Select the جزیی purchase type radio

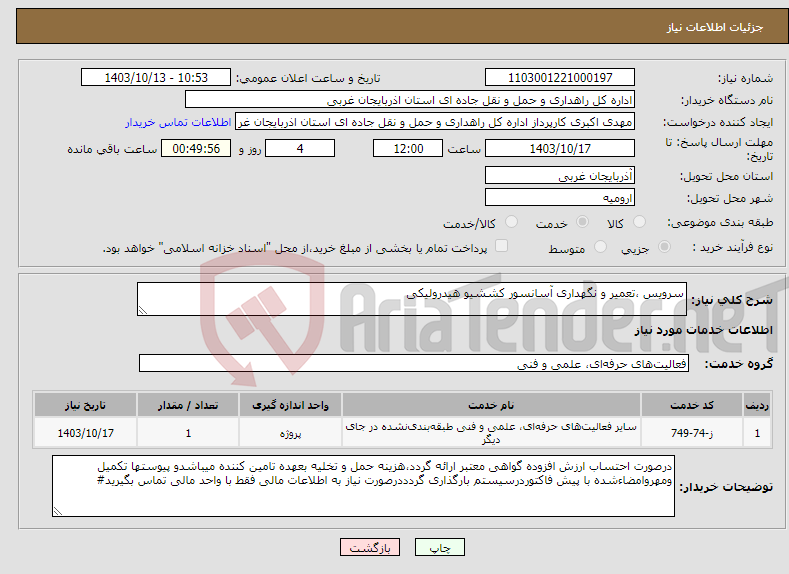664,247
